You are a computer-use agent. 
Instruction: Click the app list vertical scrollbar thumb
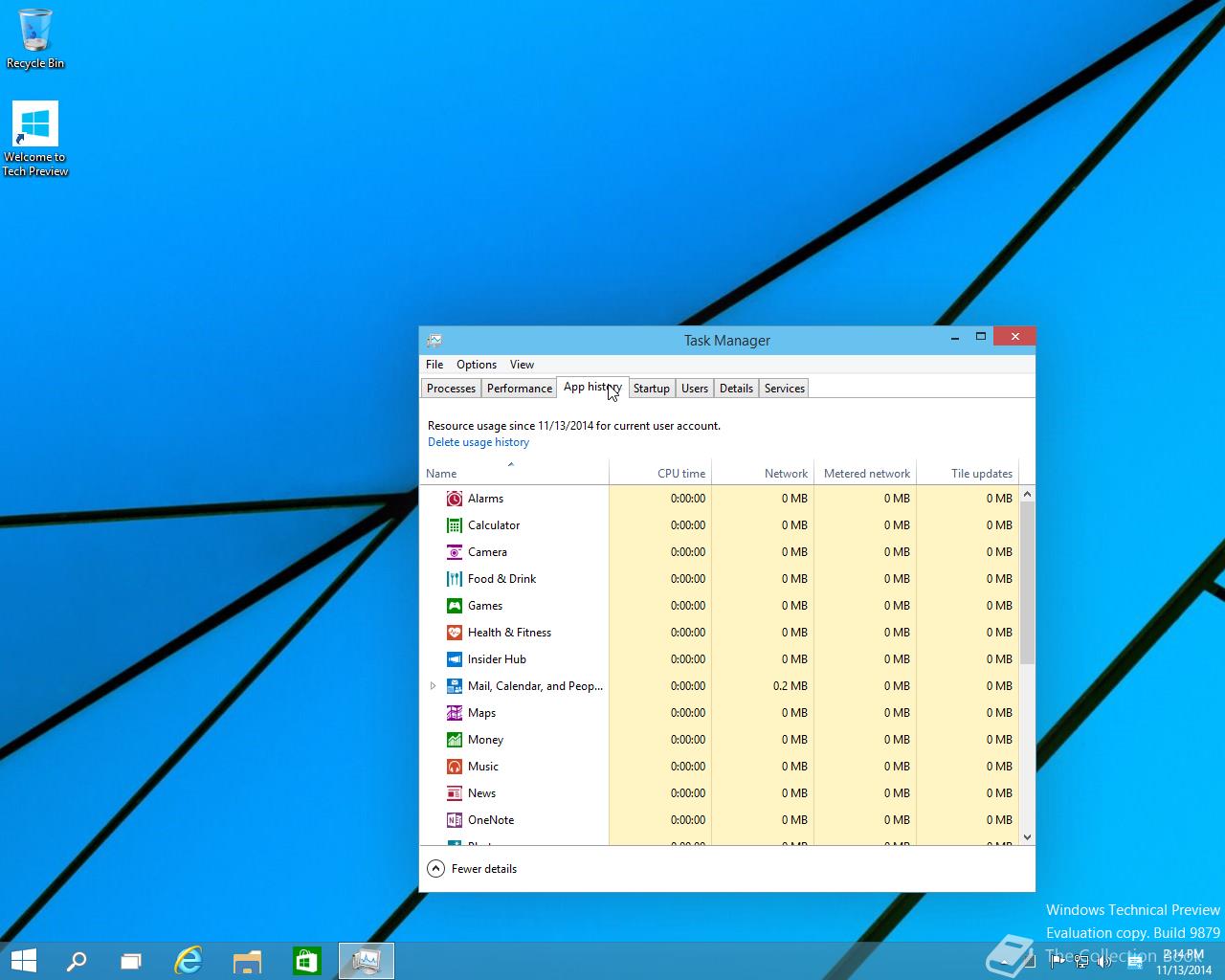[1028, 583]
